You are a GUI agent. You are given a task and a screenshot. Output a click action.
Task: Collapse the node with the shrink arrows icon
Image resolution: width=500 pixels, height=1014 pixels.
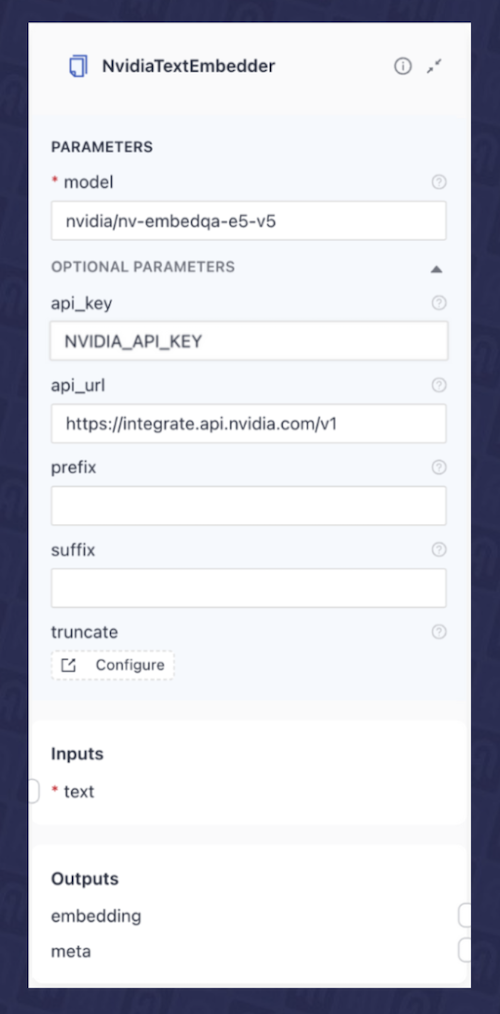pyautogui.click(x=434, y=66)
